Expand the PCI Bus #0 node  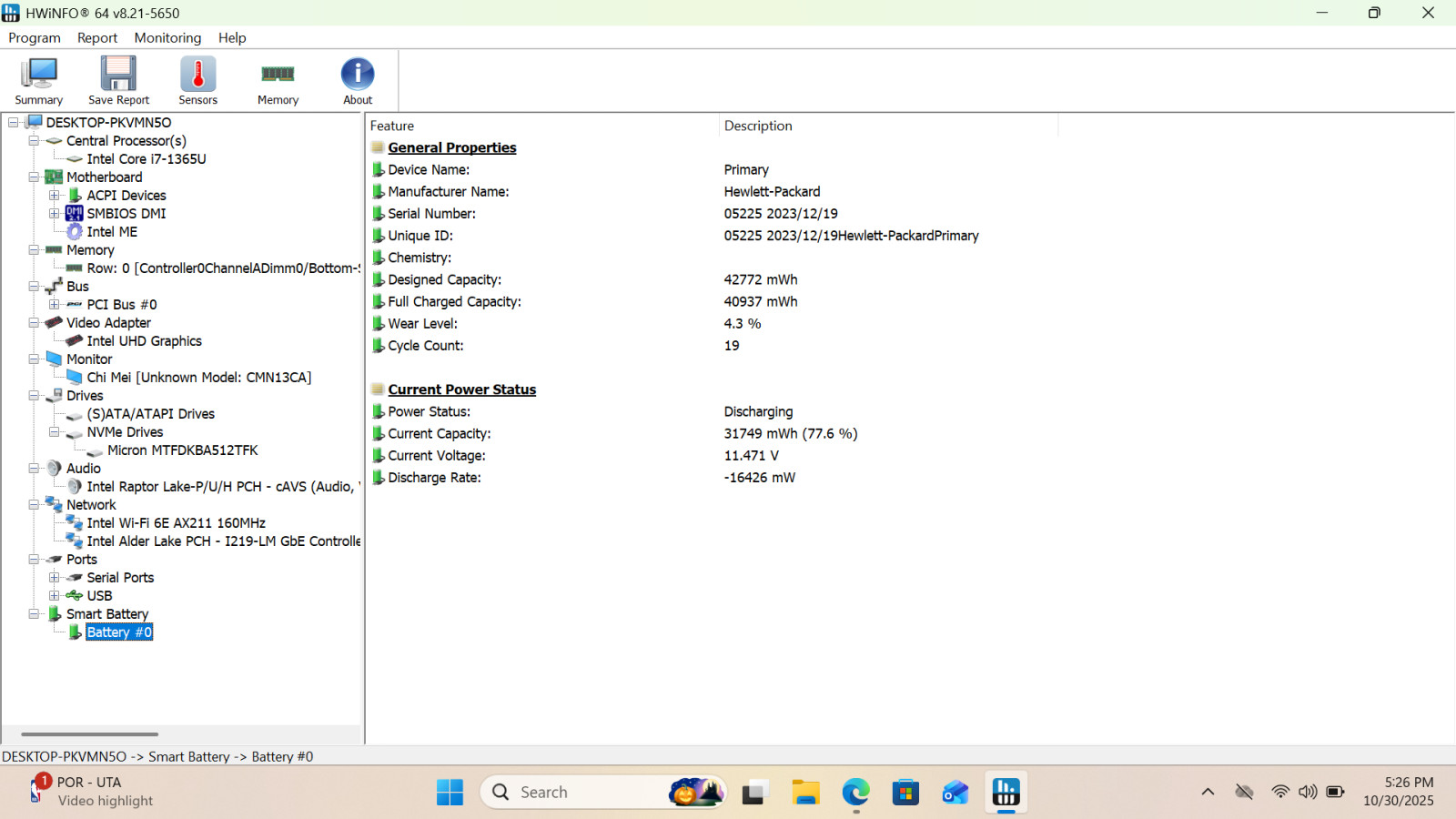click(x=55, y=305)
